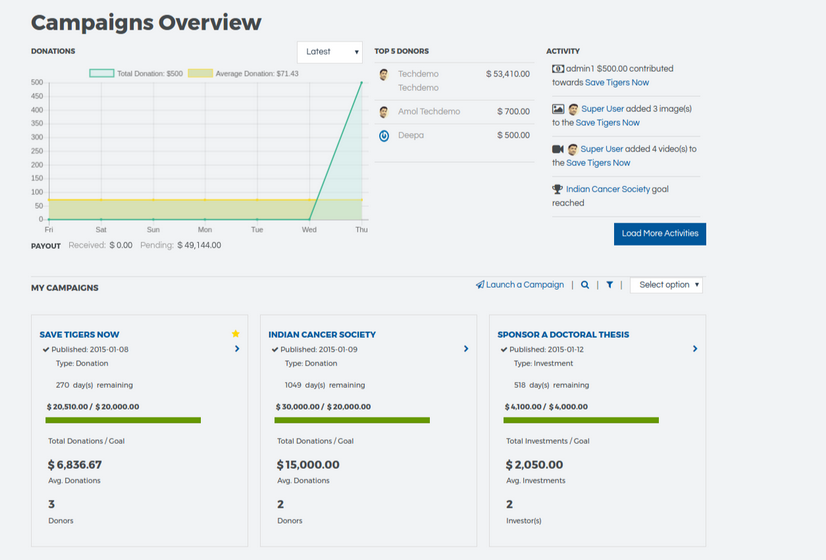Open the Launch a Campaign link
The image size is (826, 560).
520,285
